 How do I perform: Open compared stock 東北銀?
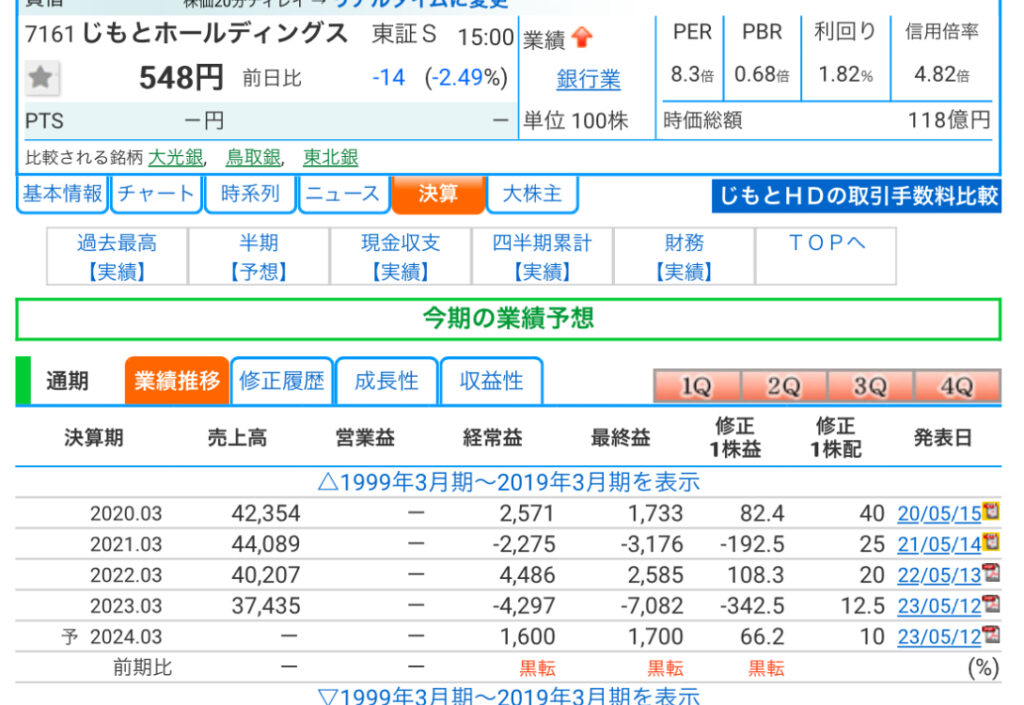pyautogui.click(x=330, y=157)
